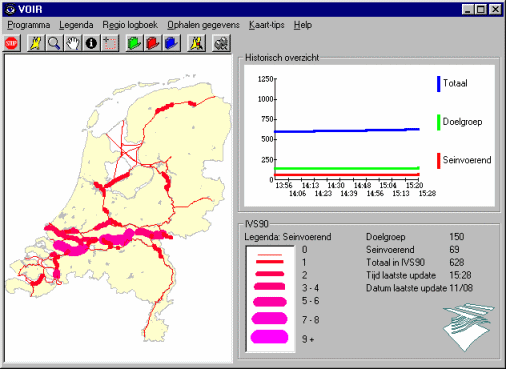Screen dimensions: 506x369
Task: Click the blue folder icon
Action: (172, 43)
